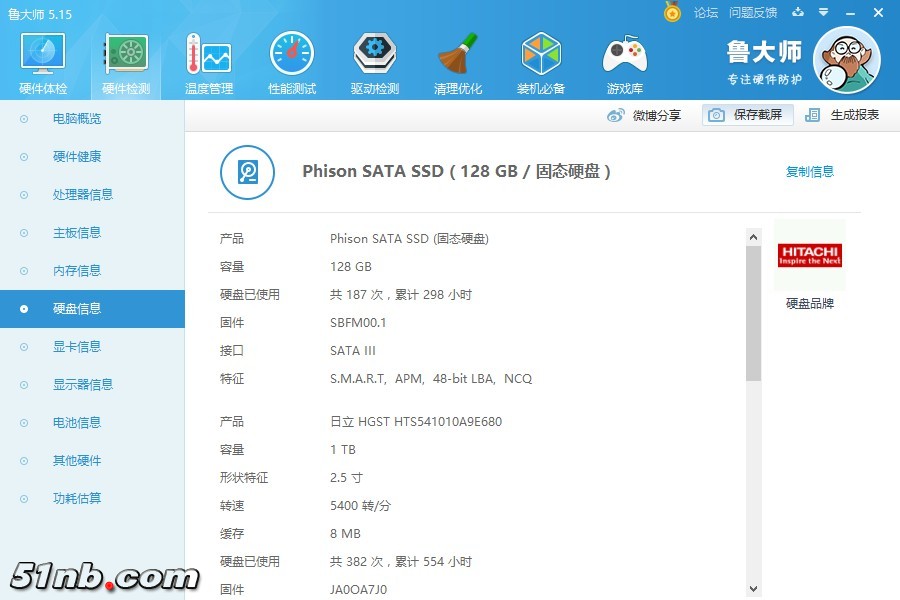
Task: Click 保存截屏 button
Action: pyautogui.click(x=746, y=115)
